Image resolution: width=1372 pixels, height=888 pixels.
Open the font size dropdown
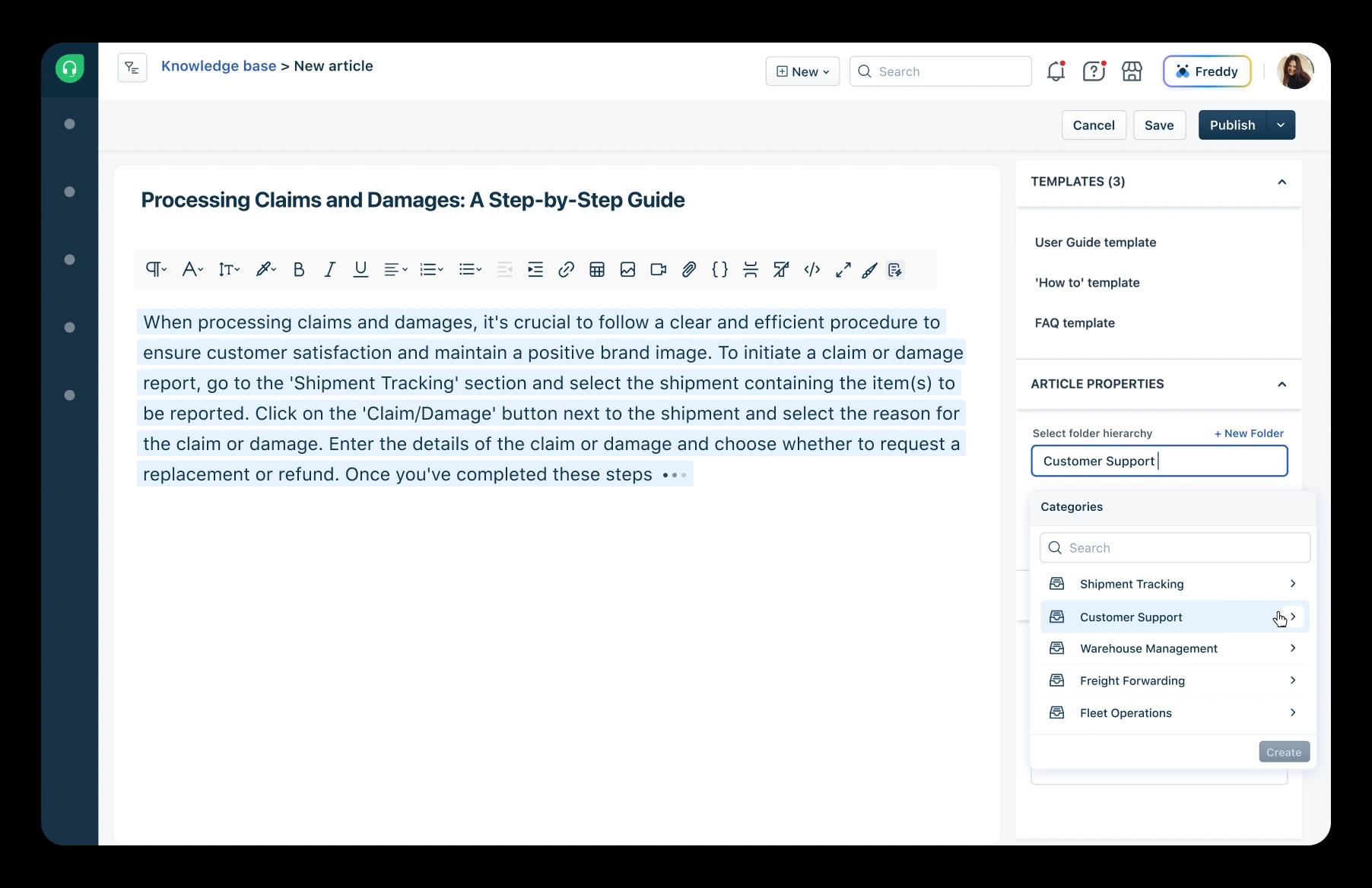(x=229, y=269)
